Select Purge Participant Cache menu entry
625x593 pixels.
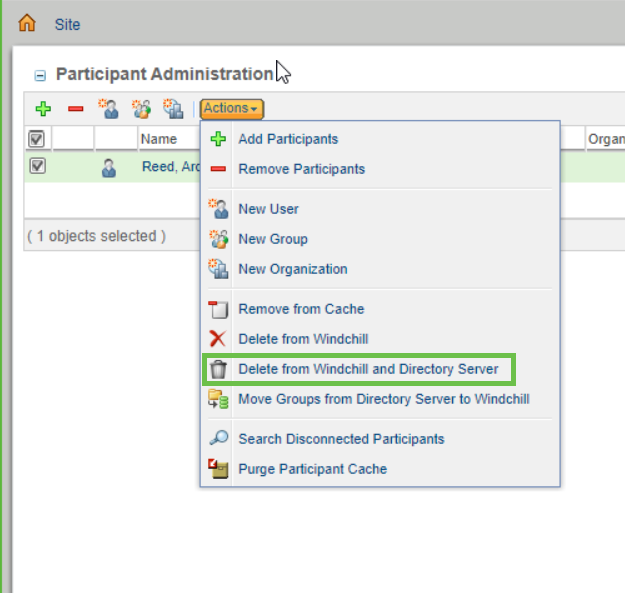312,469
